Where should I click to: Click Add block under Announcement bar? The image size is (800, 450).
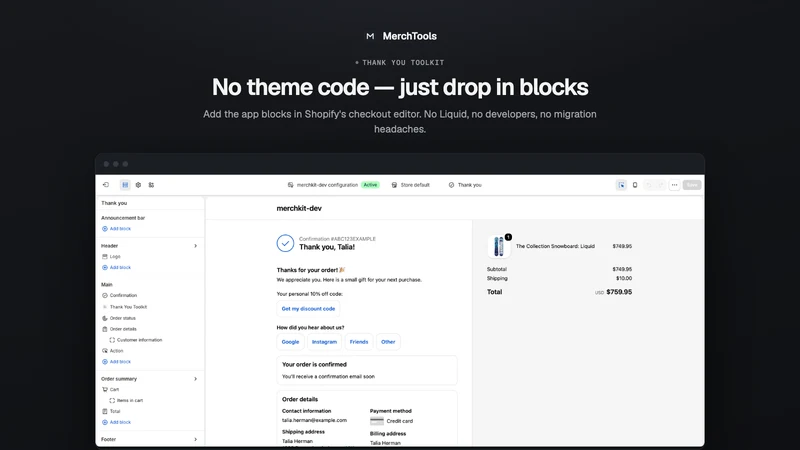point(116,229)
